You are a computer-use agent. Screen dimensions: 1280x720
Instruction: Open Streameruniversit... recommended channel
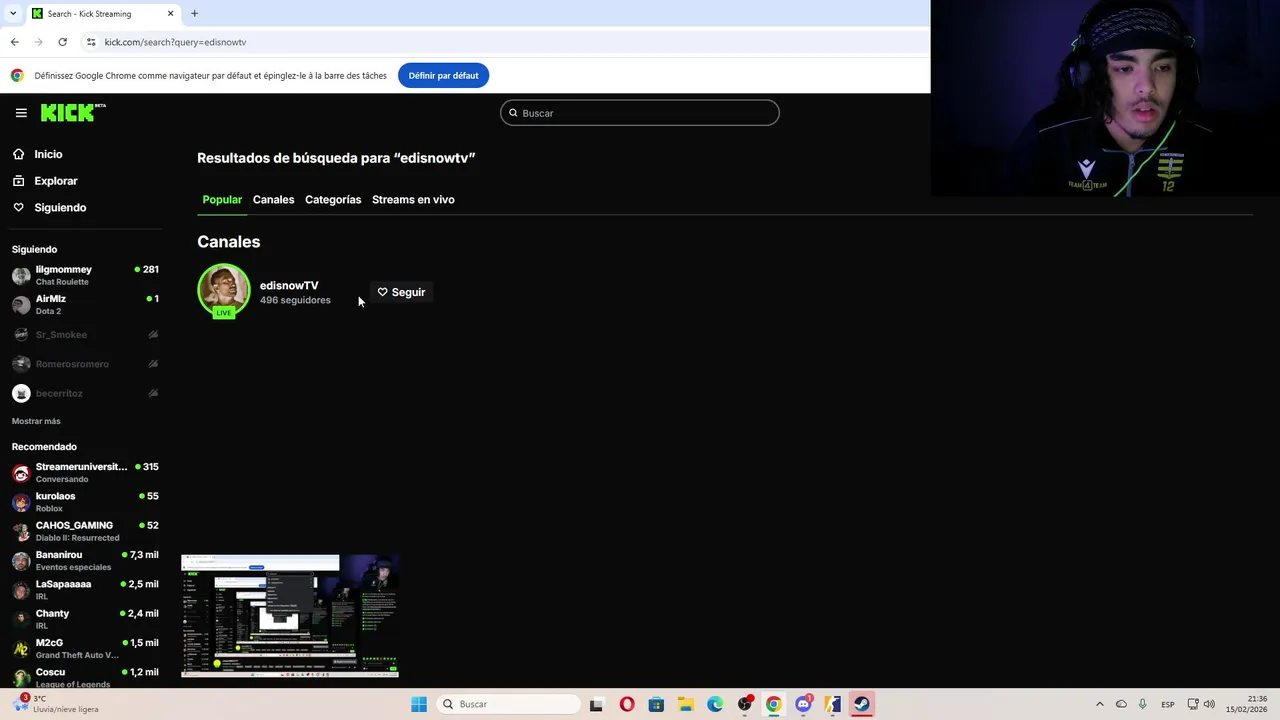click(x=85, y=472)
